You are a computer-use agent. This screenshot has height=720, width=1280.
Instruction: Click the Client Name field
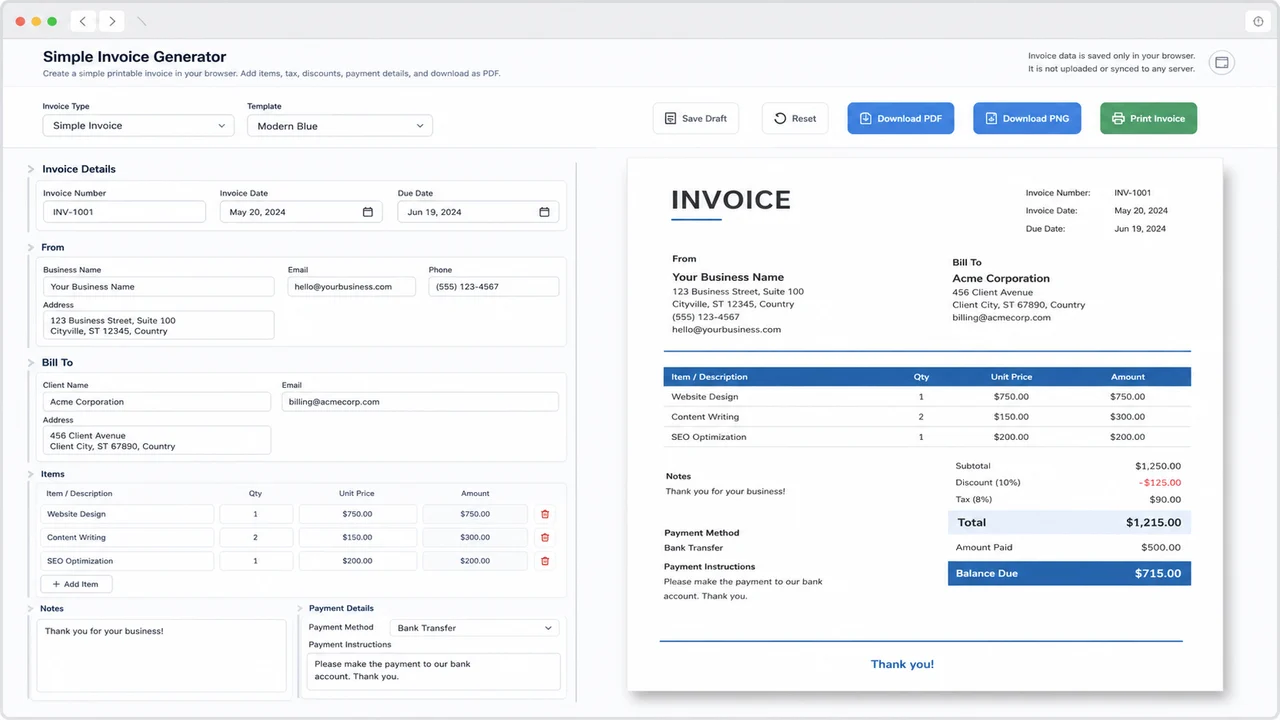tap(156, 402)
